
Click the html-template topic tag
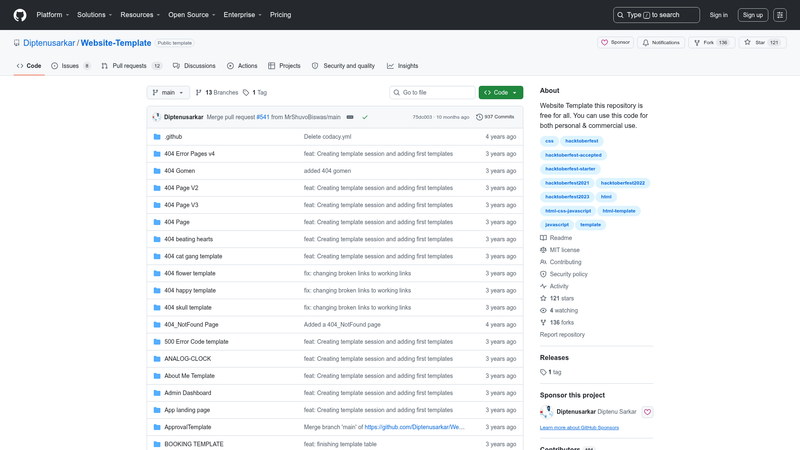click(x=619, y=211)
